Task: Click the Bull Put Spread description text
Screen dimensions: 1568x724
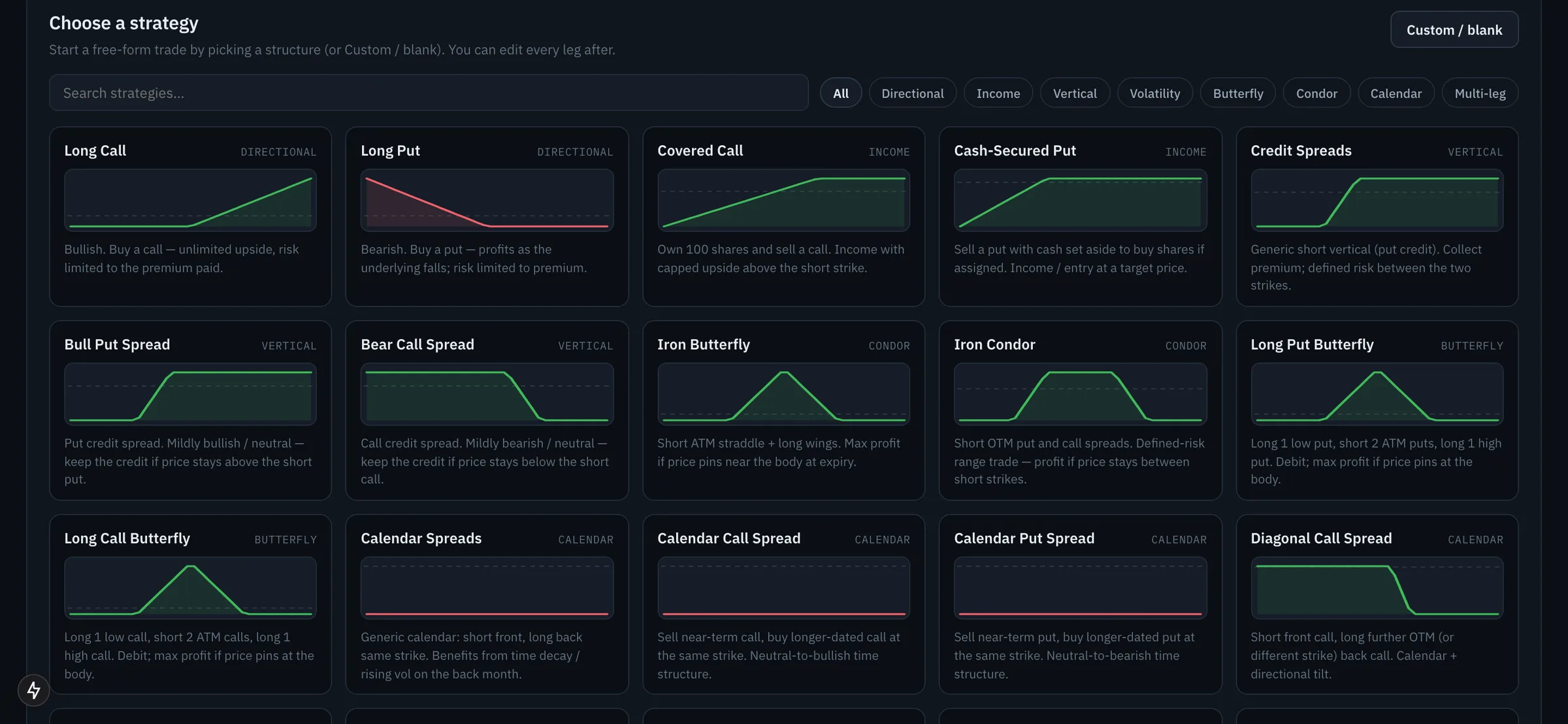Action: [188, 461]
